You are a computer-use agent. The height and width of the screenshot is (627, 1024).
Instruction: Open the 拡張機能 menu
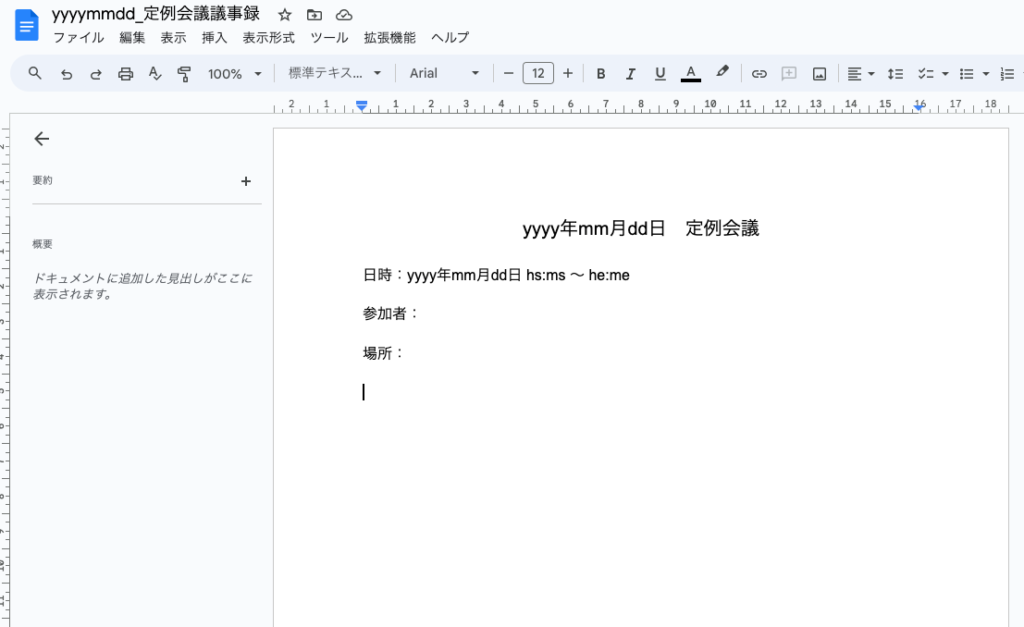389,38
